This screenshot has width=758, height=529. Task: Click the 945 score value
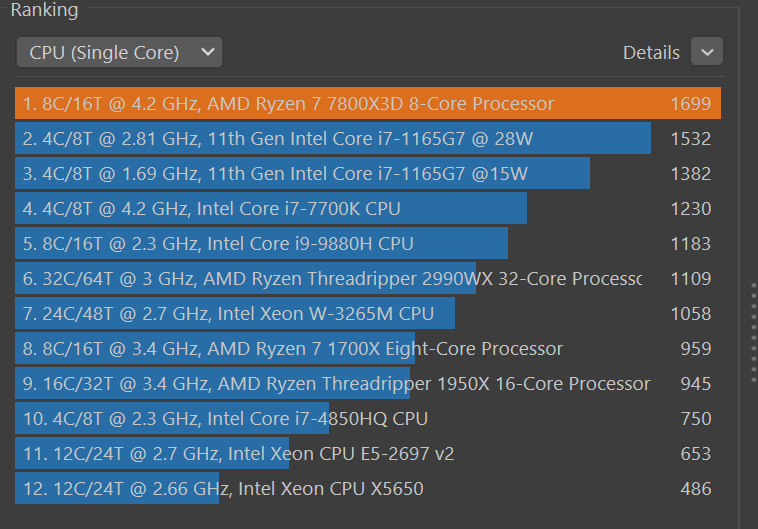click(695, 384)
